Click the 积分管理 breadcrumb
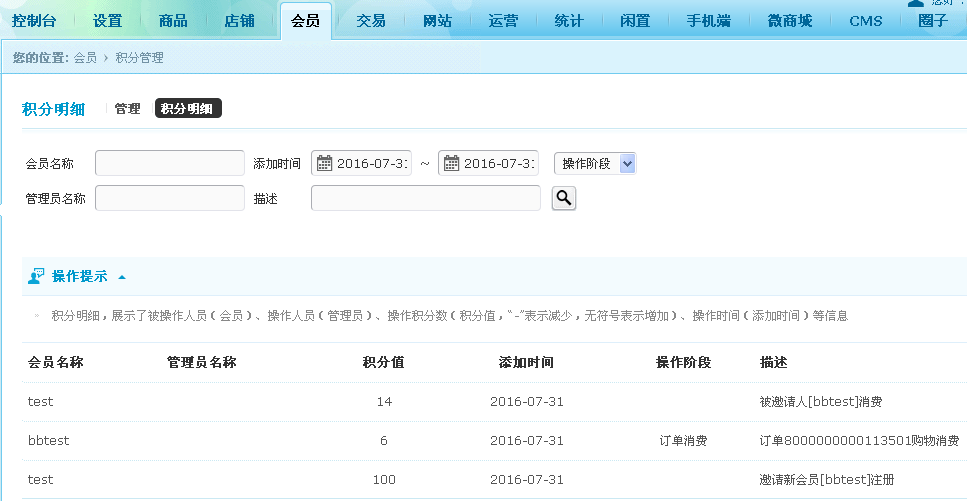This screenshot has height=501, width=967. pyautogui.click(x=139, y=58)
